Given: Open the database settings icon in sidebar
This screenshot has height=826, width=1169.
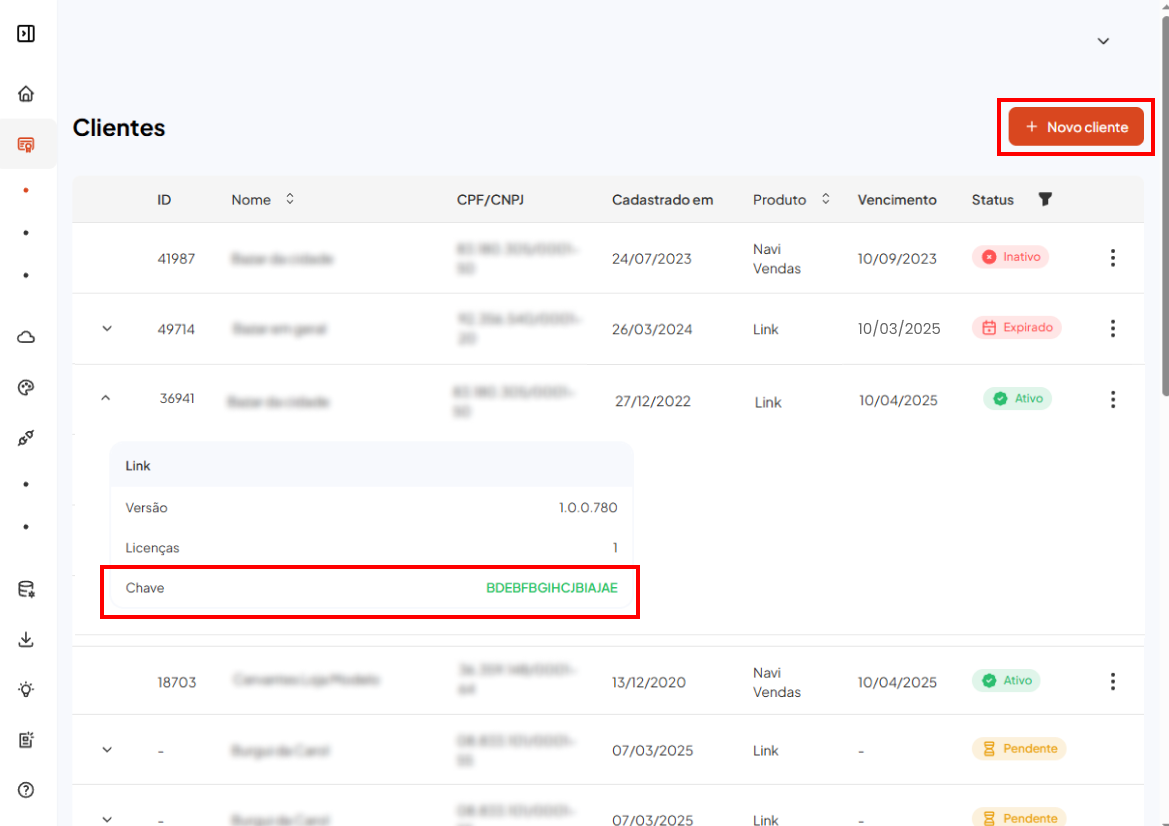Looking at the screenshot, I should click(26, 590).
